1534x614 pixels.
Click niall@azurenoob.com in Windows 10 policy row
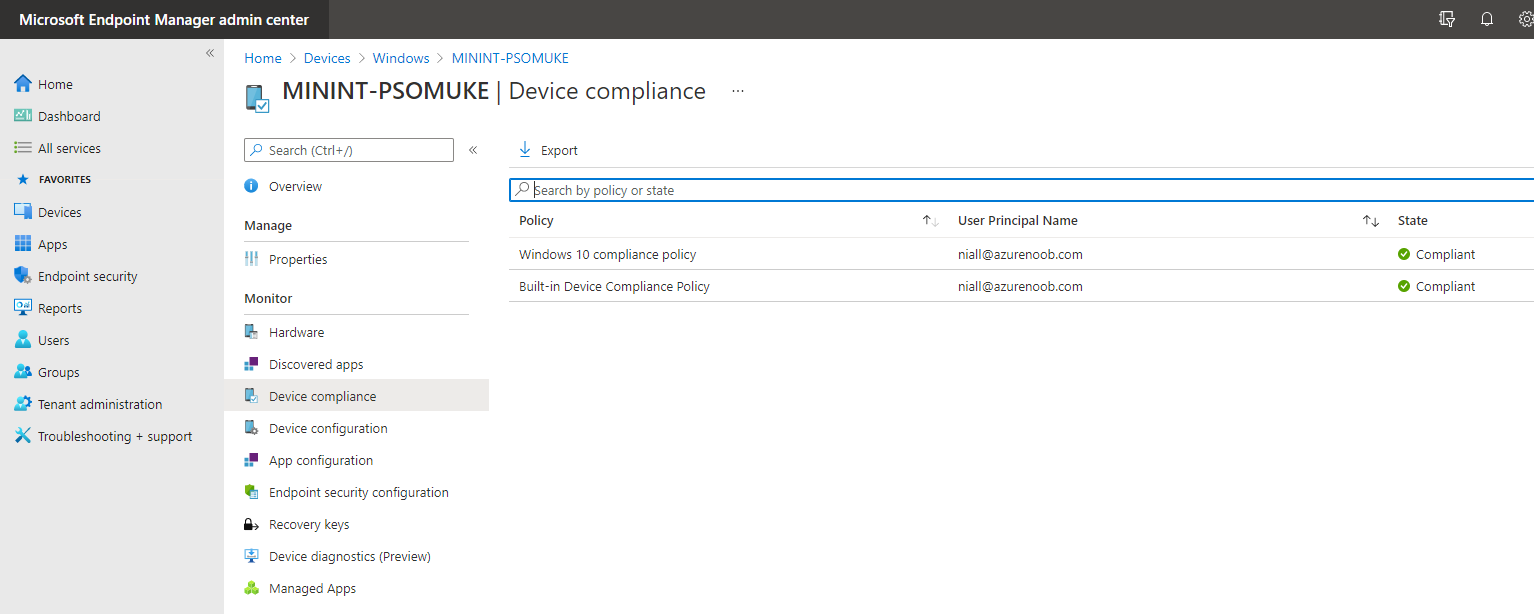point(1020,254)
